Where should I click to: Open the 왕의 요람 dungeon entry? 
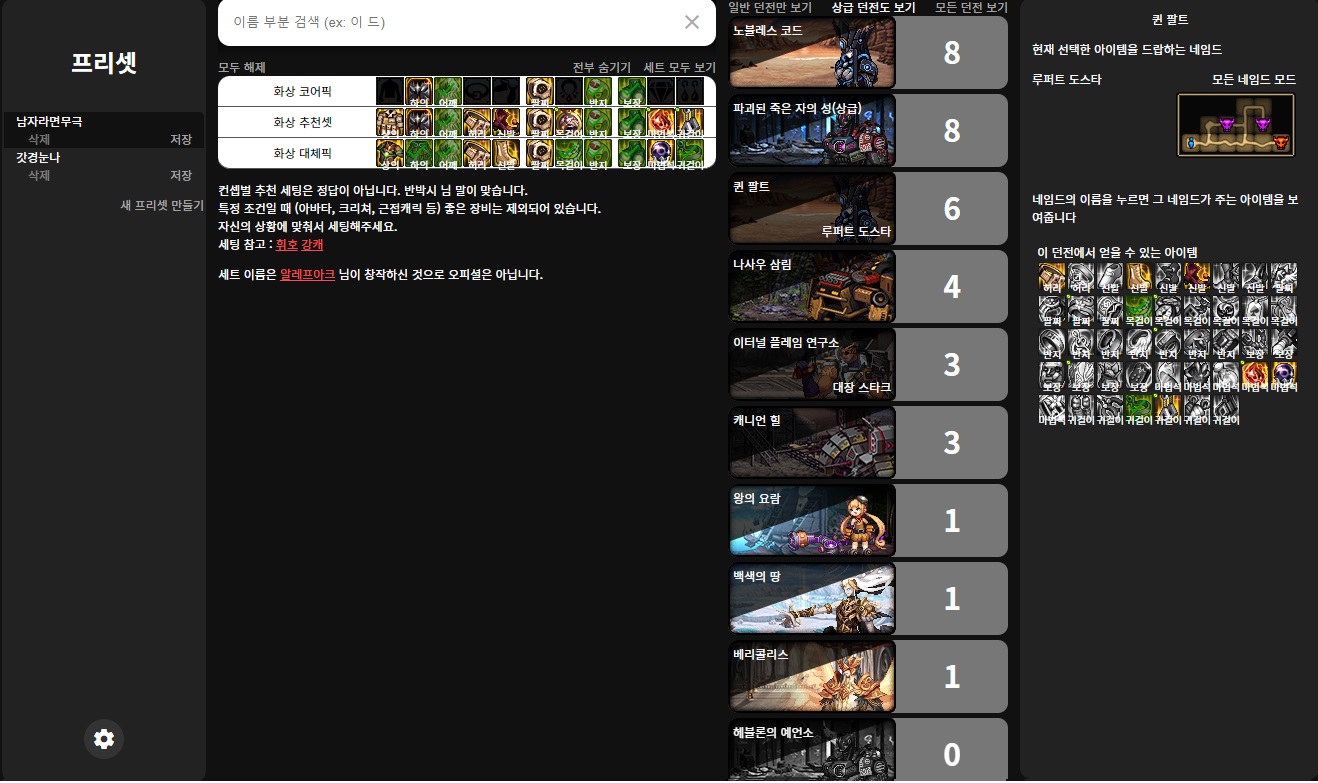[812, 520]
